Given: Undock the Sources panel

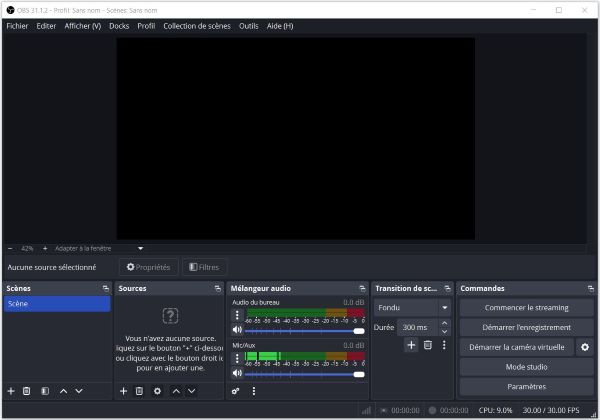Looking at the screenshot, I should [218, 288].
